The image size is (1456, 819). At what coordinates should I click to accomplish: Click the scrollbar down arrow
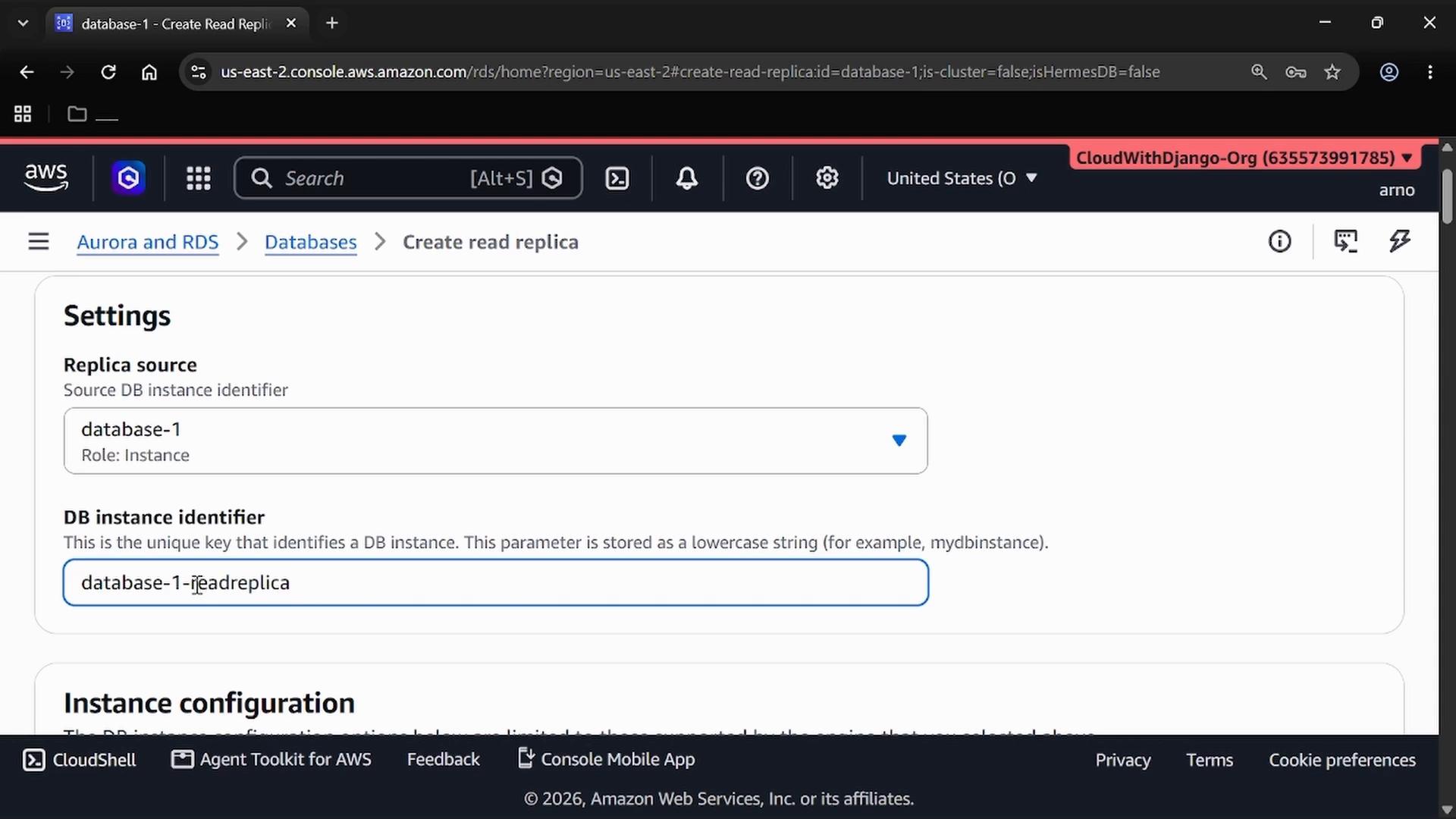coord(1447,810)
